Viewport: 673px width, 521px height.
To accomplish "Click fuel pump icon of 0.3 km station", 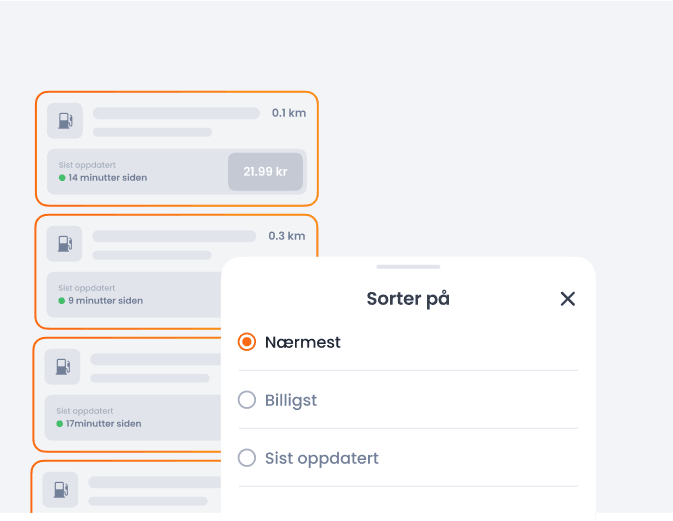I will [64, 243].
